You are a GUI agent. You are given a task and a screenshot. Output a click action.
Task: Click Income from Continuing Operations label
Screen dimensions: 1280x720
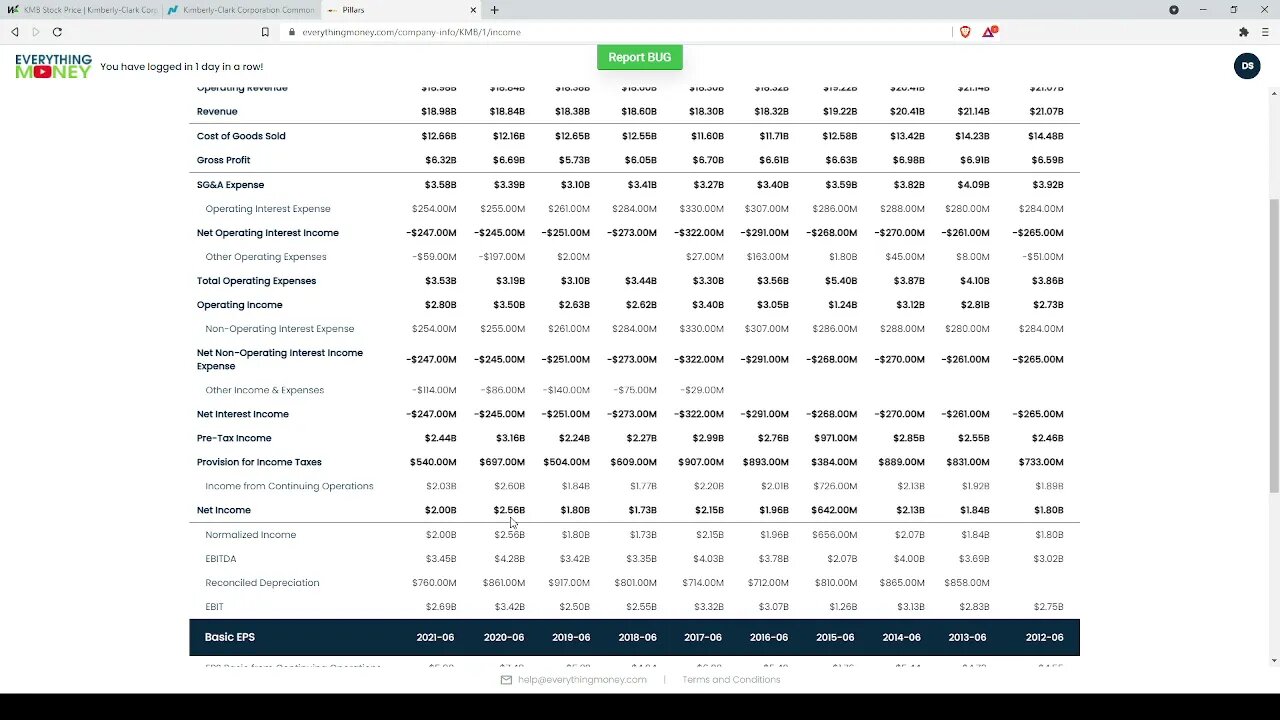(289, 486)
